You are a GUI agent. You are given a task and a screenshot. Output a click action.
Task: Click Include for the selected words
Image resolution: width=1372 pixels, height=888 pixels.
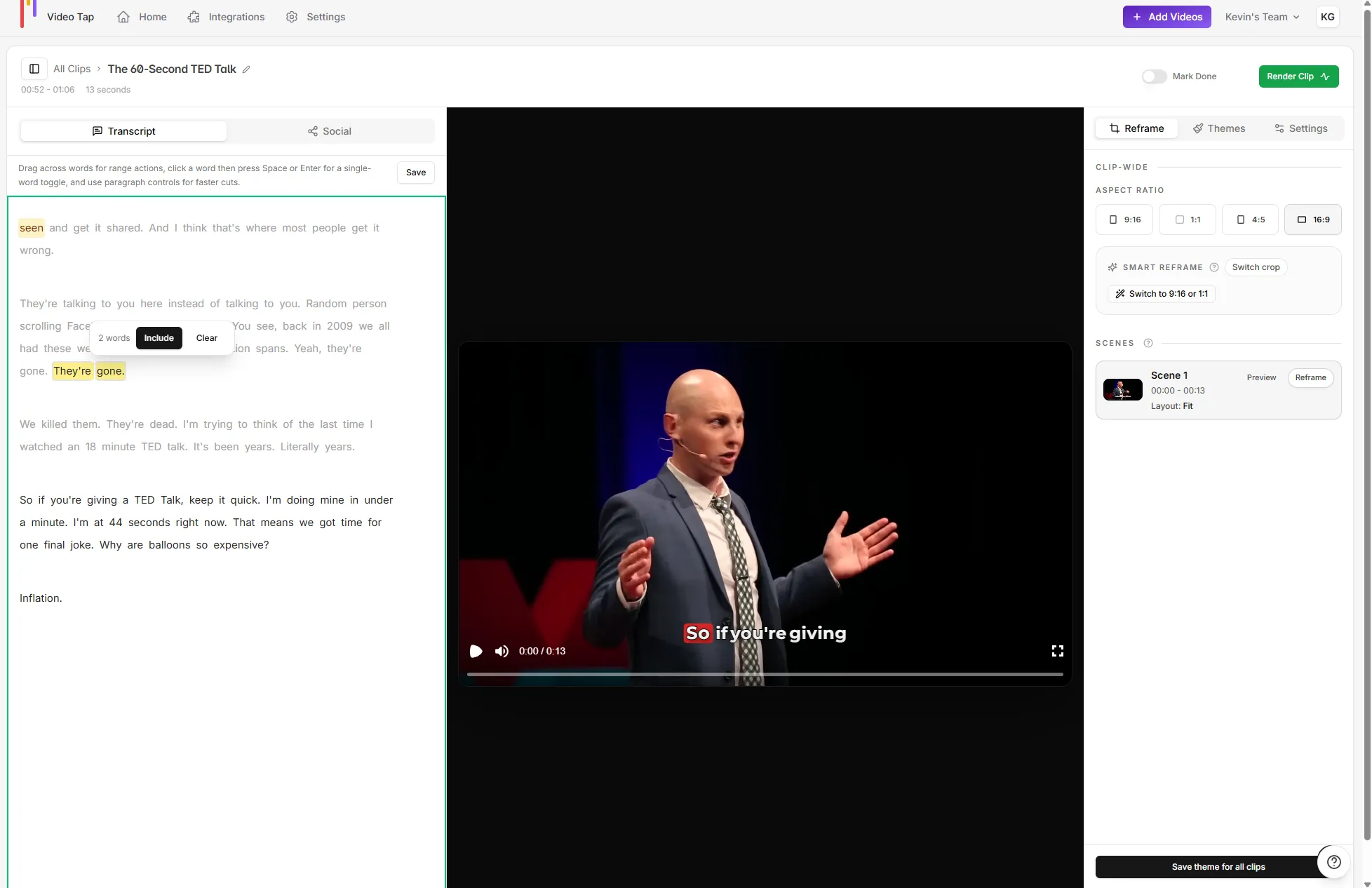click(159, 338)
